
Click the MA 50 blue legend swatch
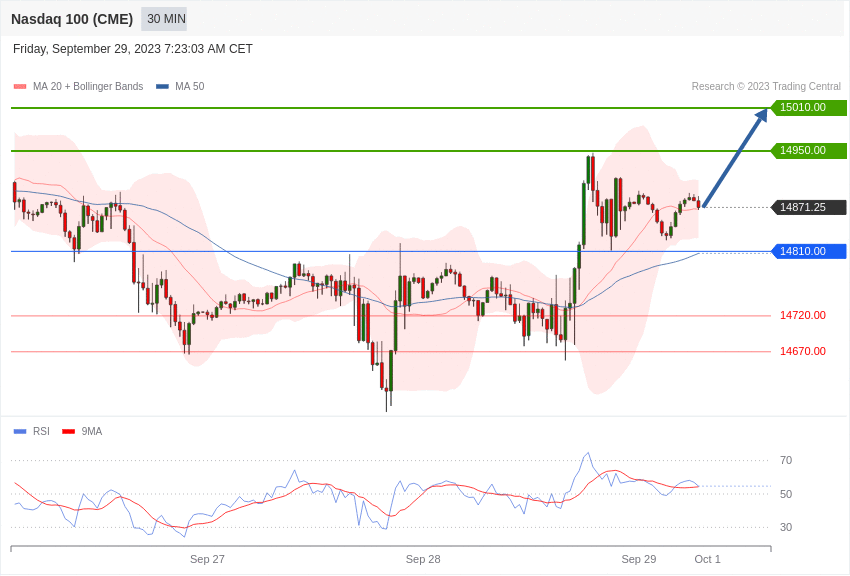[162, 87]
